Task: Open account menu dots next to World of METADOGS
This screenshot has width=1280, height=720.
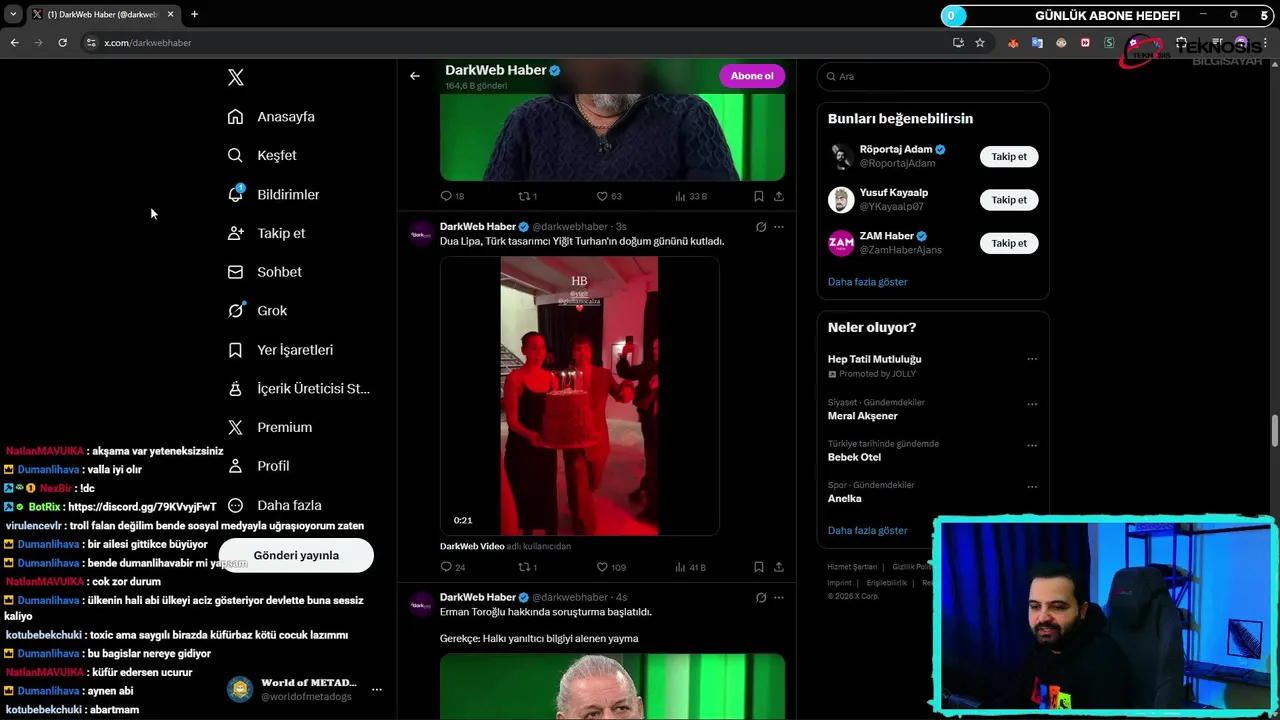Action: pyautogui.click(x=377, y=689)
